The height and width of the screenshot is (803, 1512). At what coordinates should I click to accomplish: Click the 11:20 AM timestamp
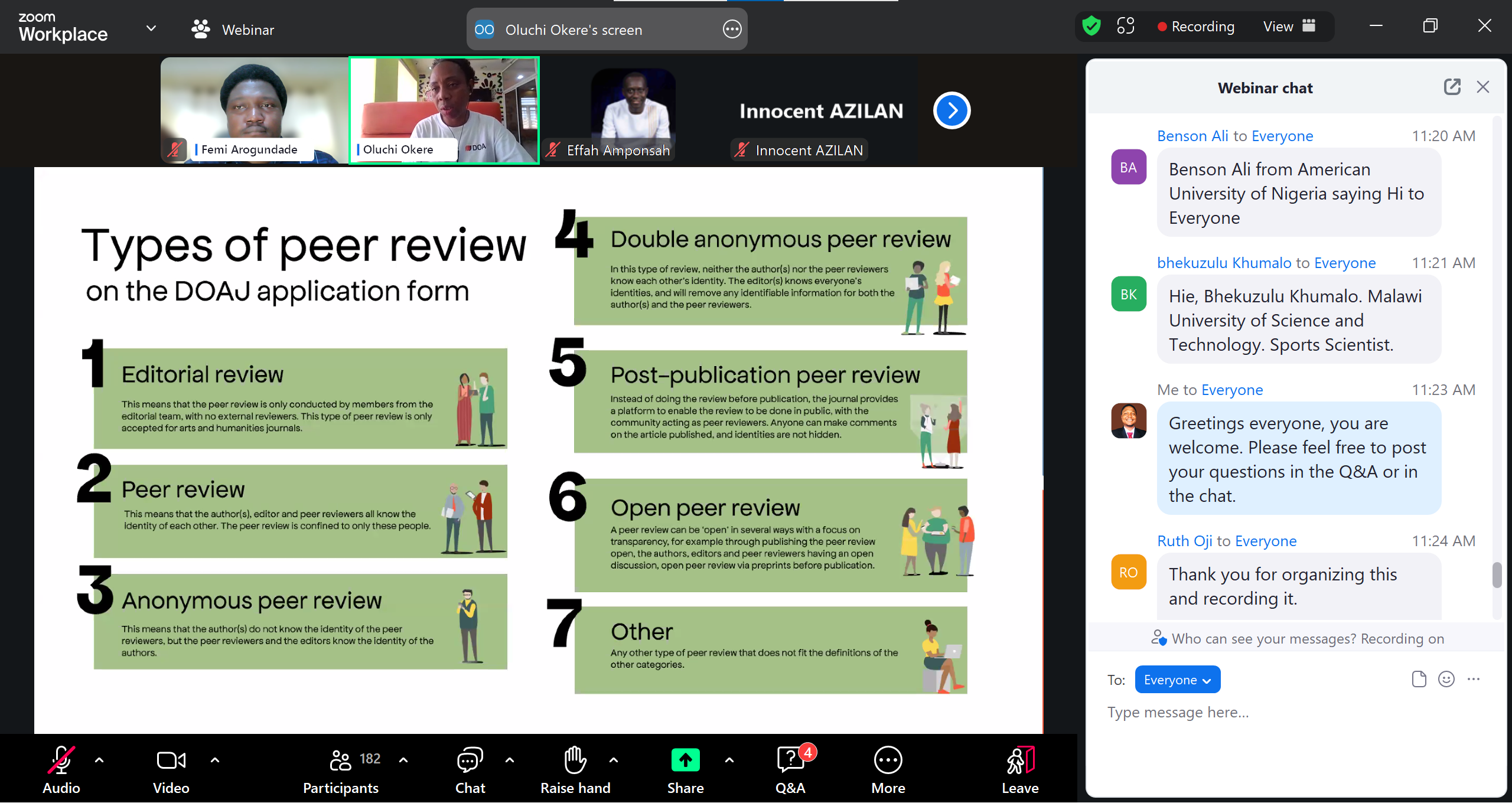pyautogui.click(x=1443, y=136)
